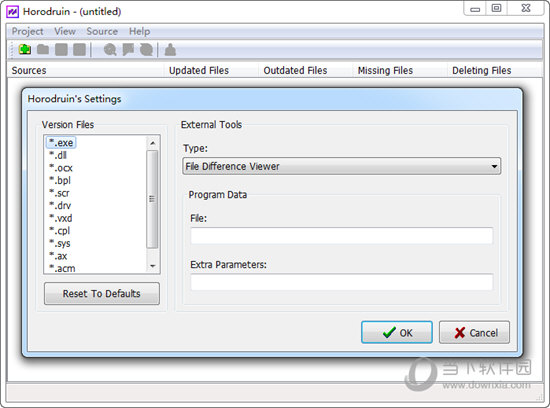Click Reset To Defaults button

point(102,294)
